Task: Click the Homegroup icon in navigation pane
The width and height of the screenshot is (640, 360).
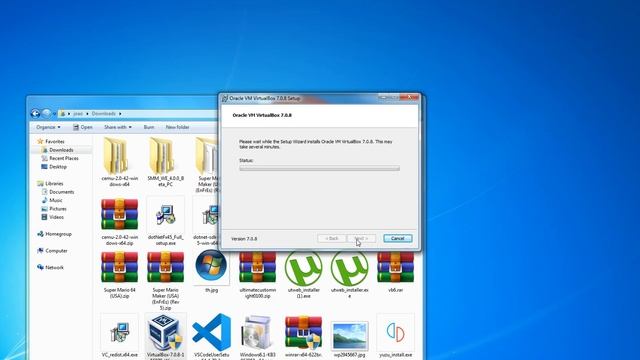Action: coord(40,234)
